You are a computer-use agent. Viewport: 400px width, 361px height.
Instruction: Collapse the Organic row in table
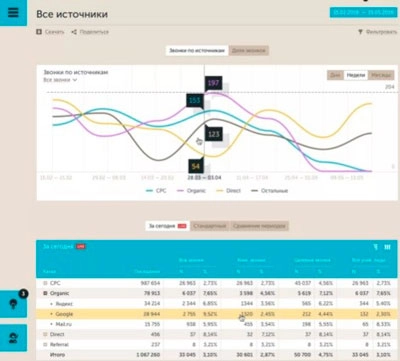coord(45,293)
